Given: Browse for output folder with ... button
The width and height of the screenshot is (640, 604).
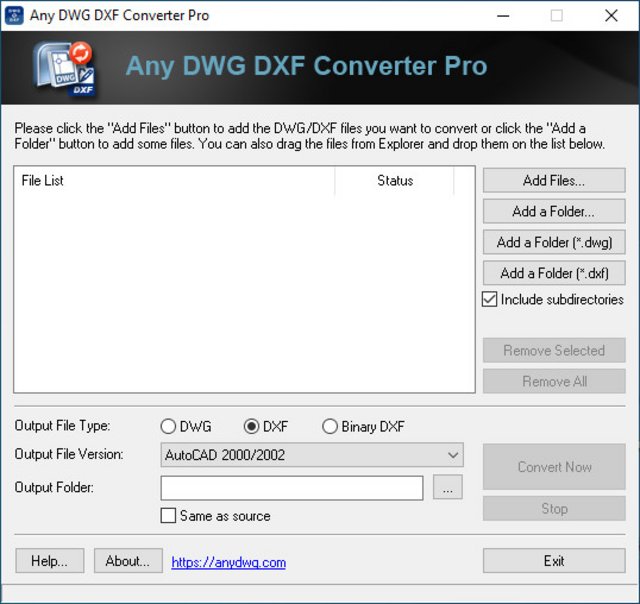Looking at the screenshot, I should 448,487.
